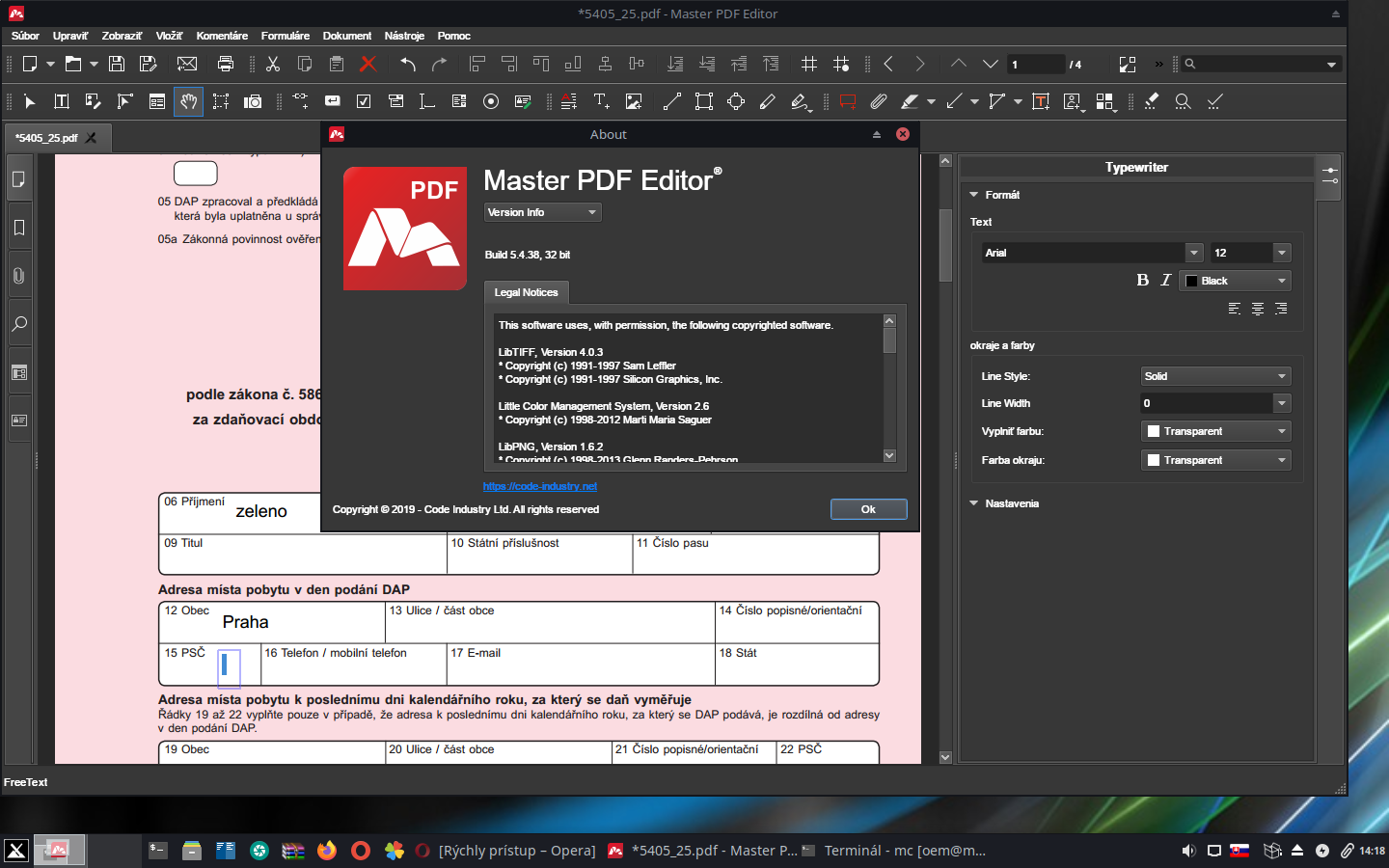This screenshot has height=868, width=1389.
Task: Toggle the grid display icon
Action: (x=809, y=64)
